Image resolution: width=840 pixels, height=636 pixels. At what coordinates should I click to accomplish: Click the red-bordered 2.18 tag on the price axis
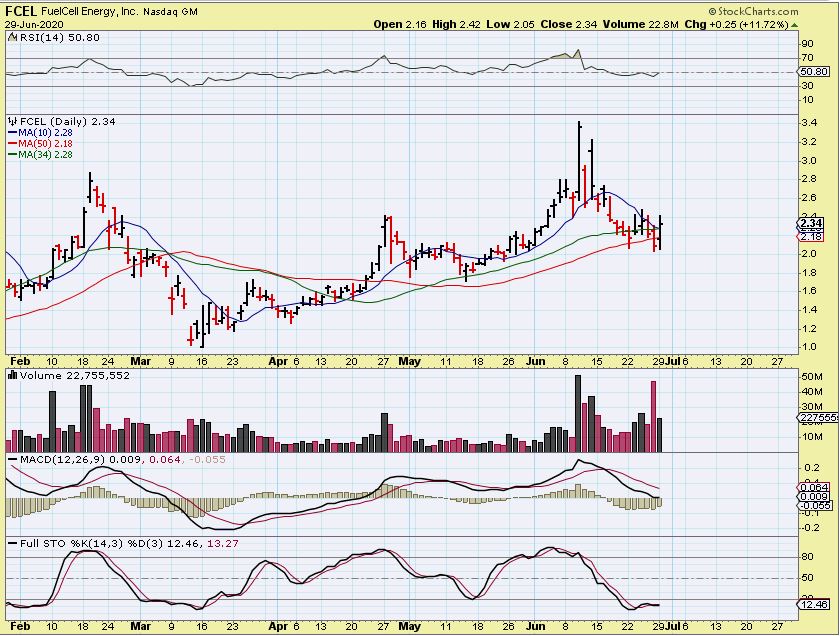click(x=812, y=236)
